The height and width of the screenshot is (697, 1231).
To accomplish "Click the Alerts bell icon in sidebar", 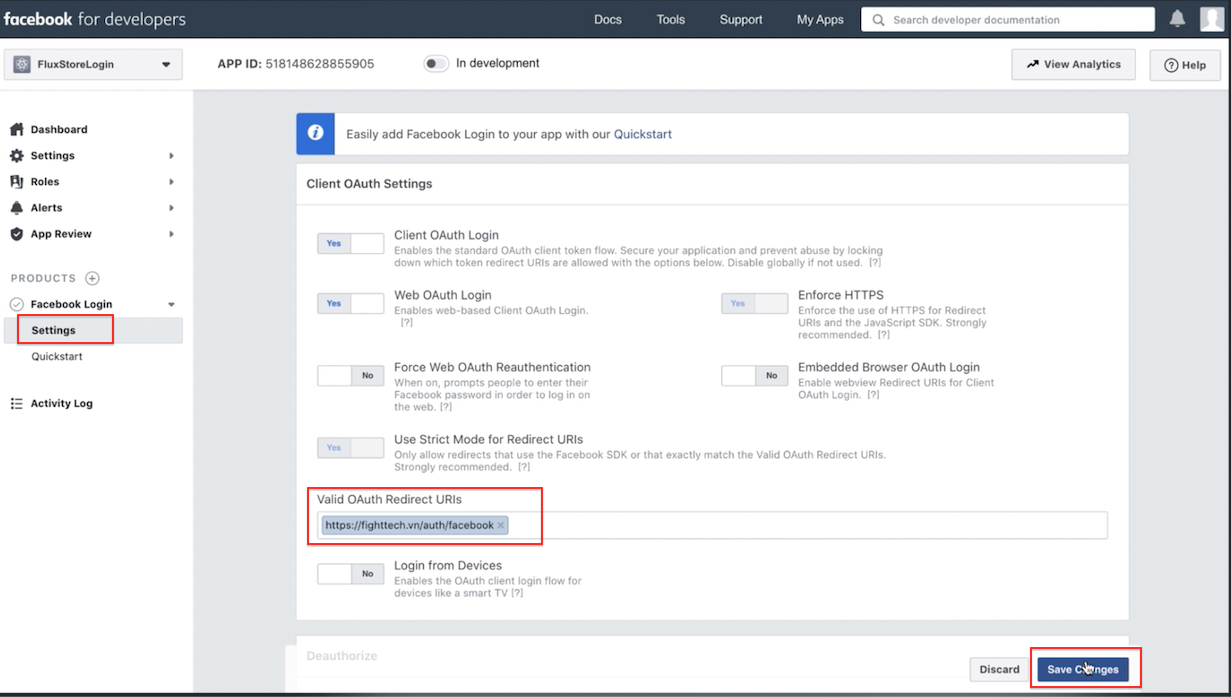I will pos(16,207).
